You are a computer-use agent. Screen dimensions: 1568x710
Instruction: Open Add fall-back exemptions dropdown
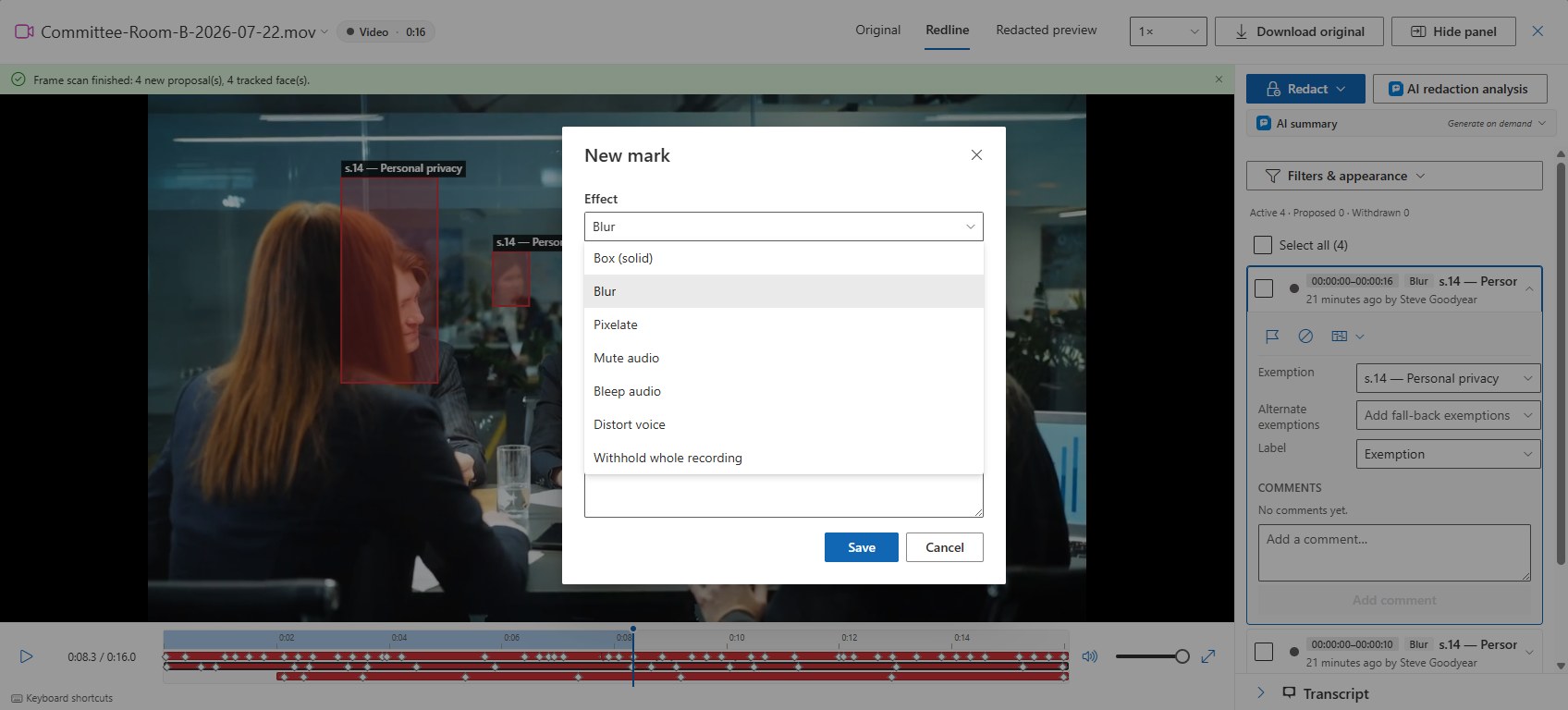(x=1448, y=415)
